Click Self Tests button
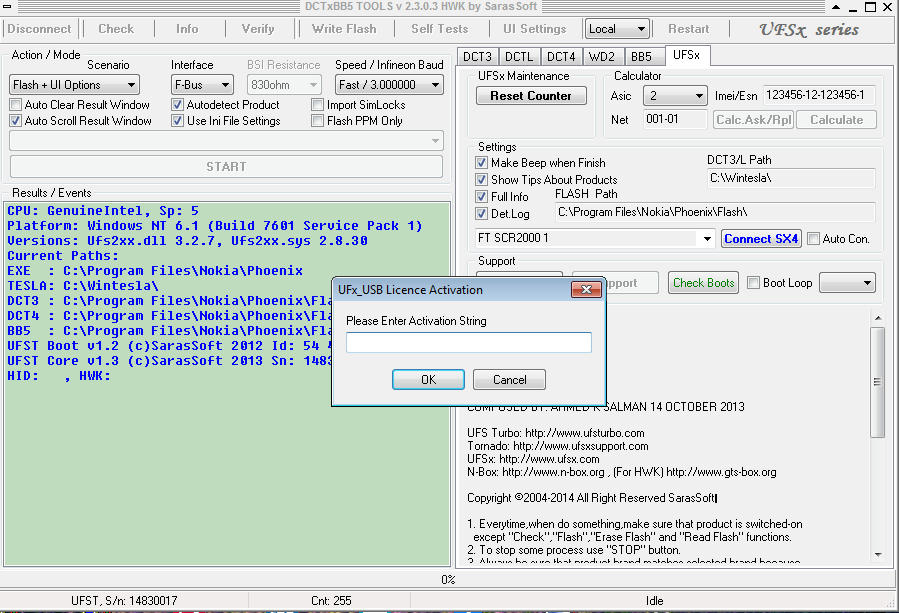The image size is (899, 613). click(439, 29)
